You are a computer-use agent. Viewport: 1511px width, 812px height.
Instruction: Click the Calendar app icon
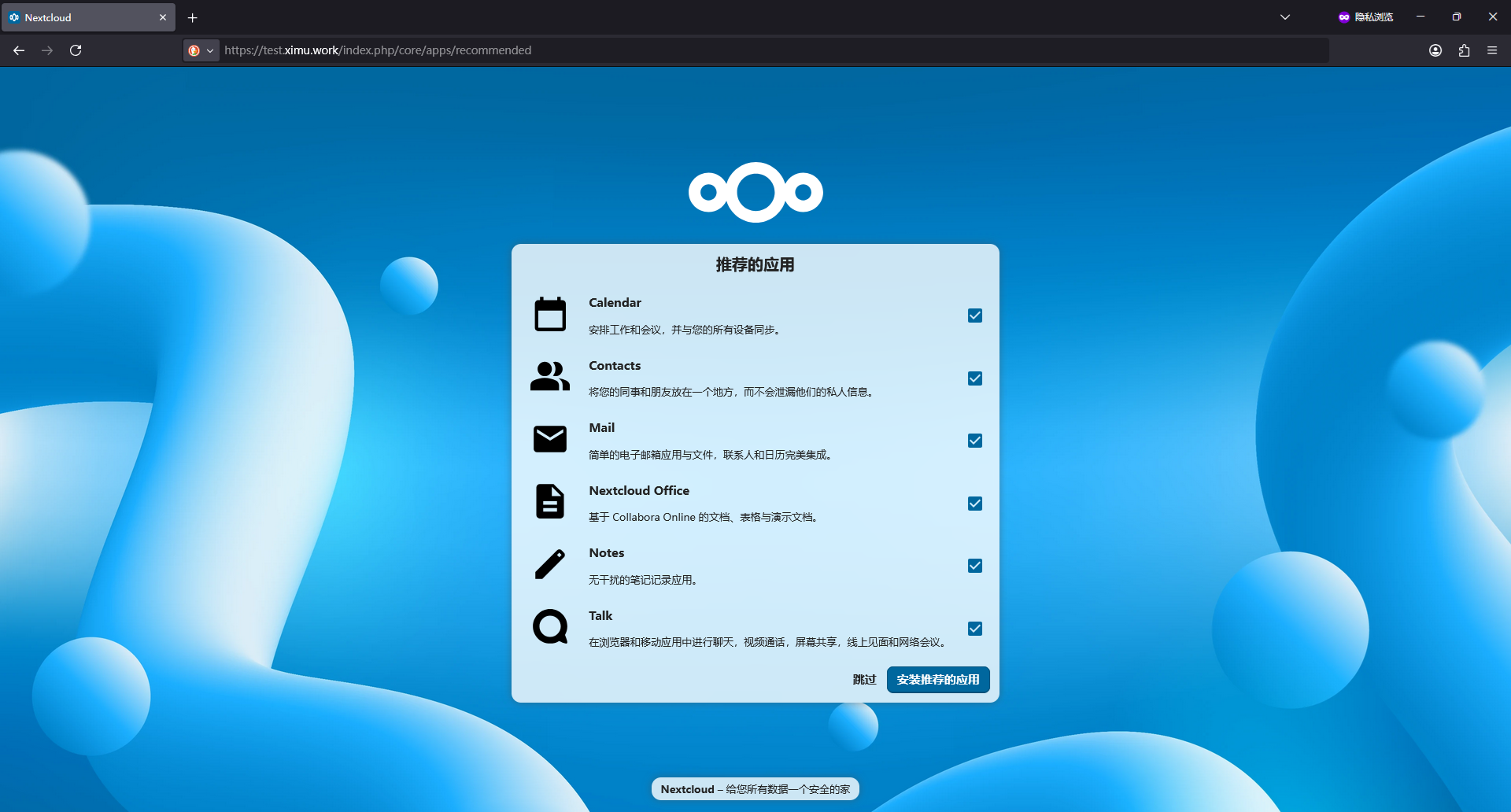pyautogui.click(x=550, y=315)
